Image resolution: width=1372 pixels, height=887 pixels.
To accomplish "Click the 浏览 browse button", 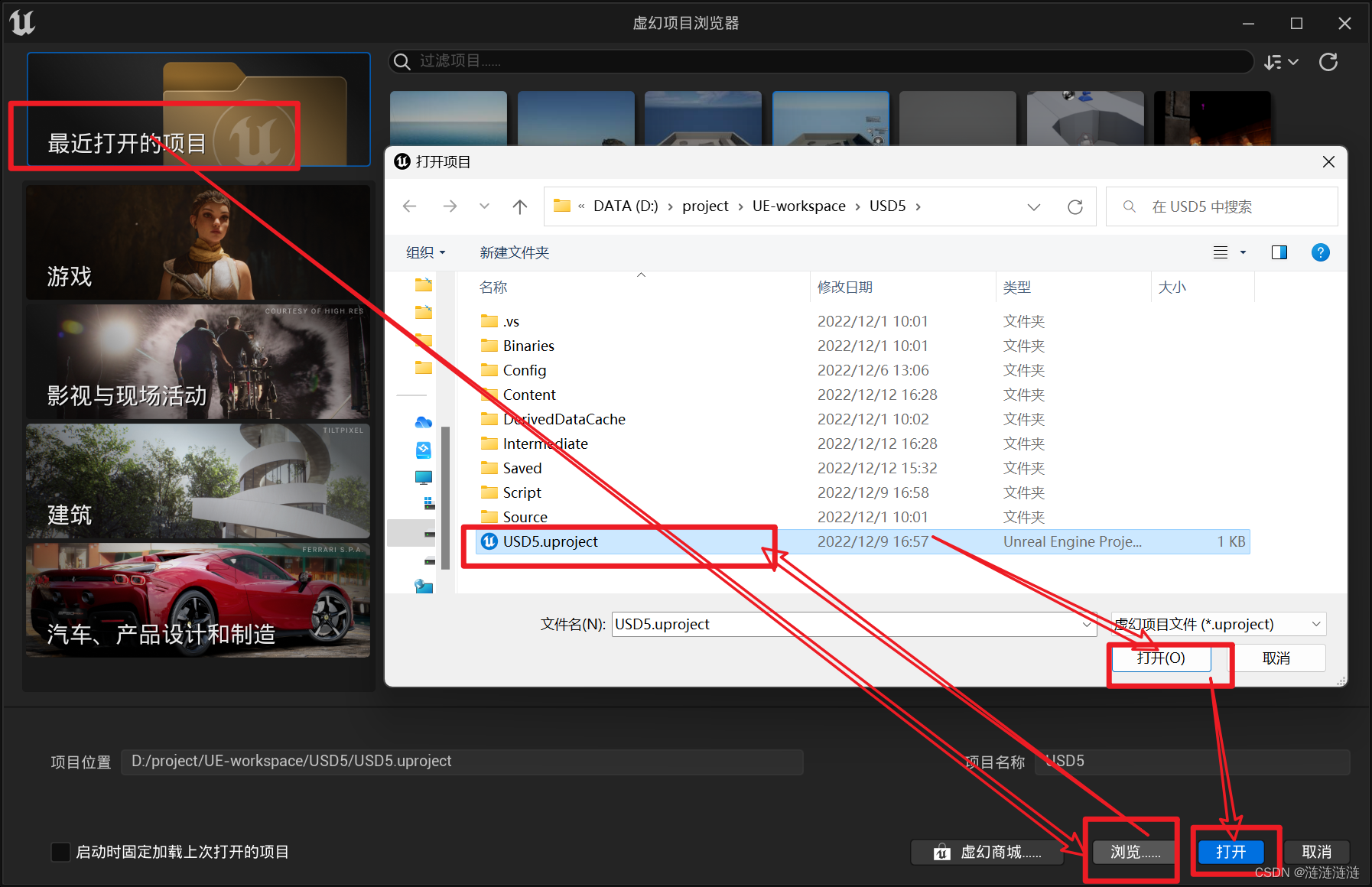I will coord(1136,852).
